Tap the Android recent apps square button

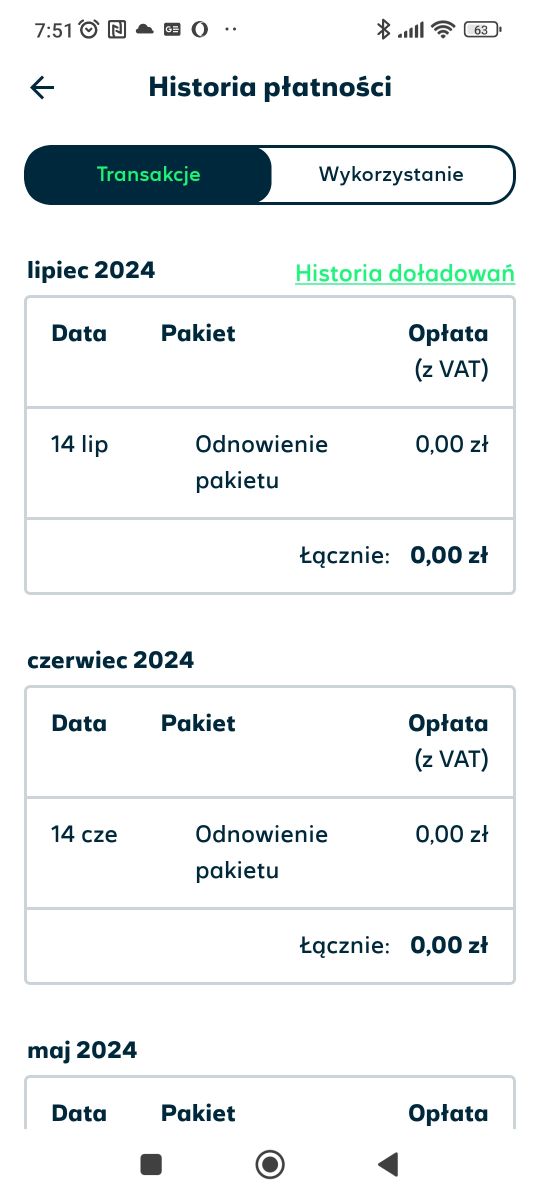click(x=151, y=1163)
